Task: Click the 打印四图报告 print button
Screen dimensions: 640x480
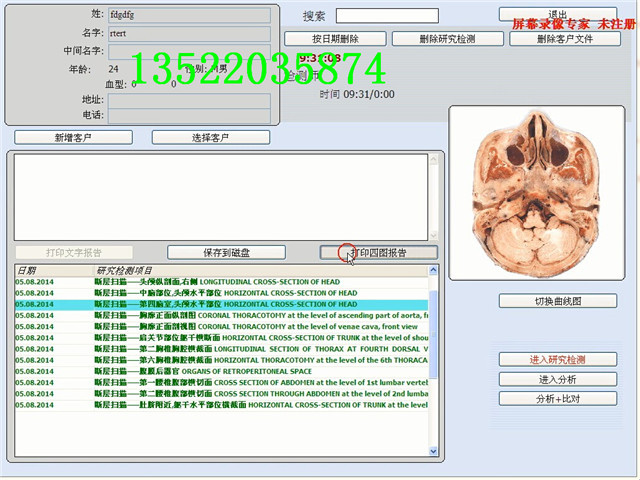Action: pos(378,252)
